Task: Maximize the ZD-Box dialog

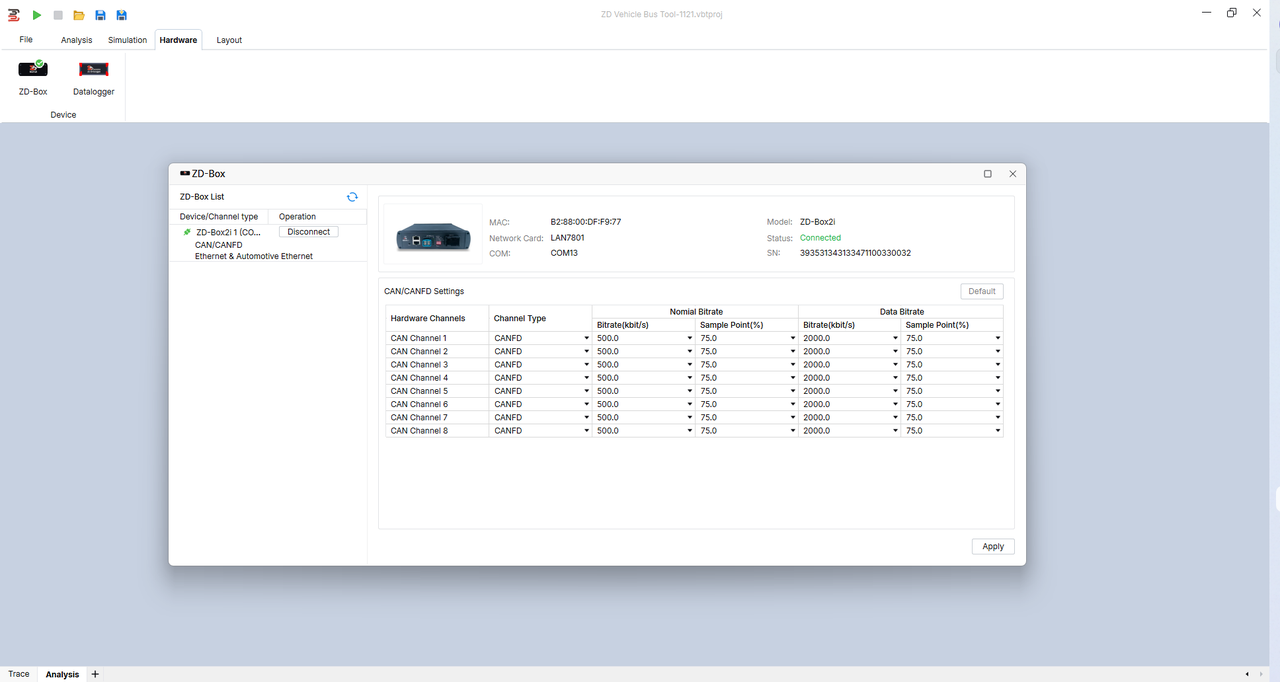Action: coord(988,174)
